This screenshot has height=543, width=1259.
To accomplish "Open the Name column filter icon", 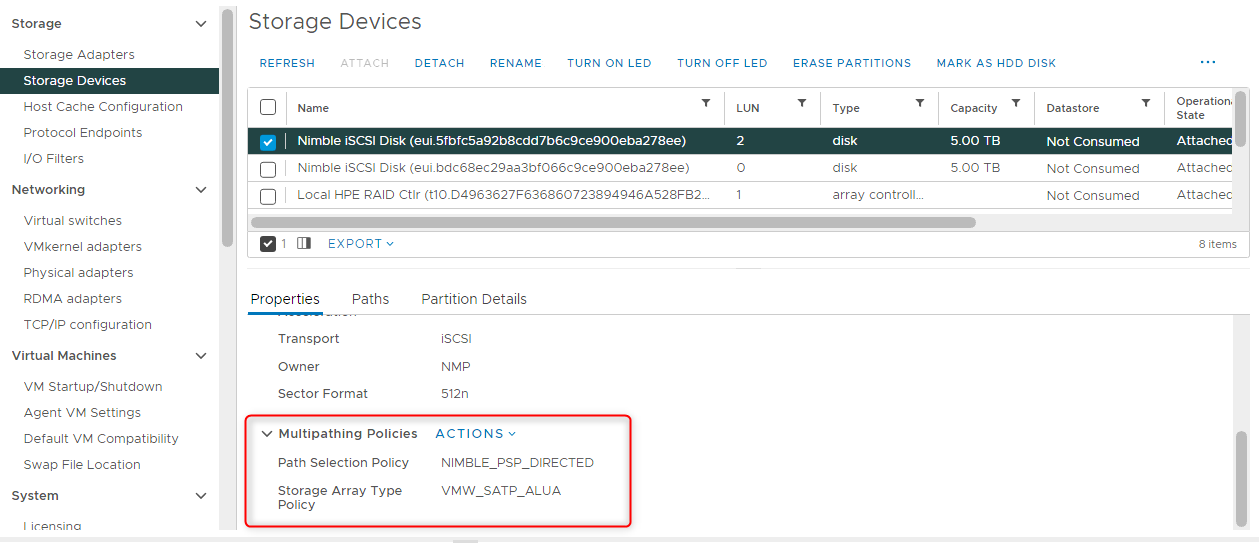I will point(706,103).
